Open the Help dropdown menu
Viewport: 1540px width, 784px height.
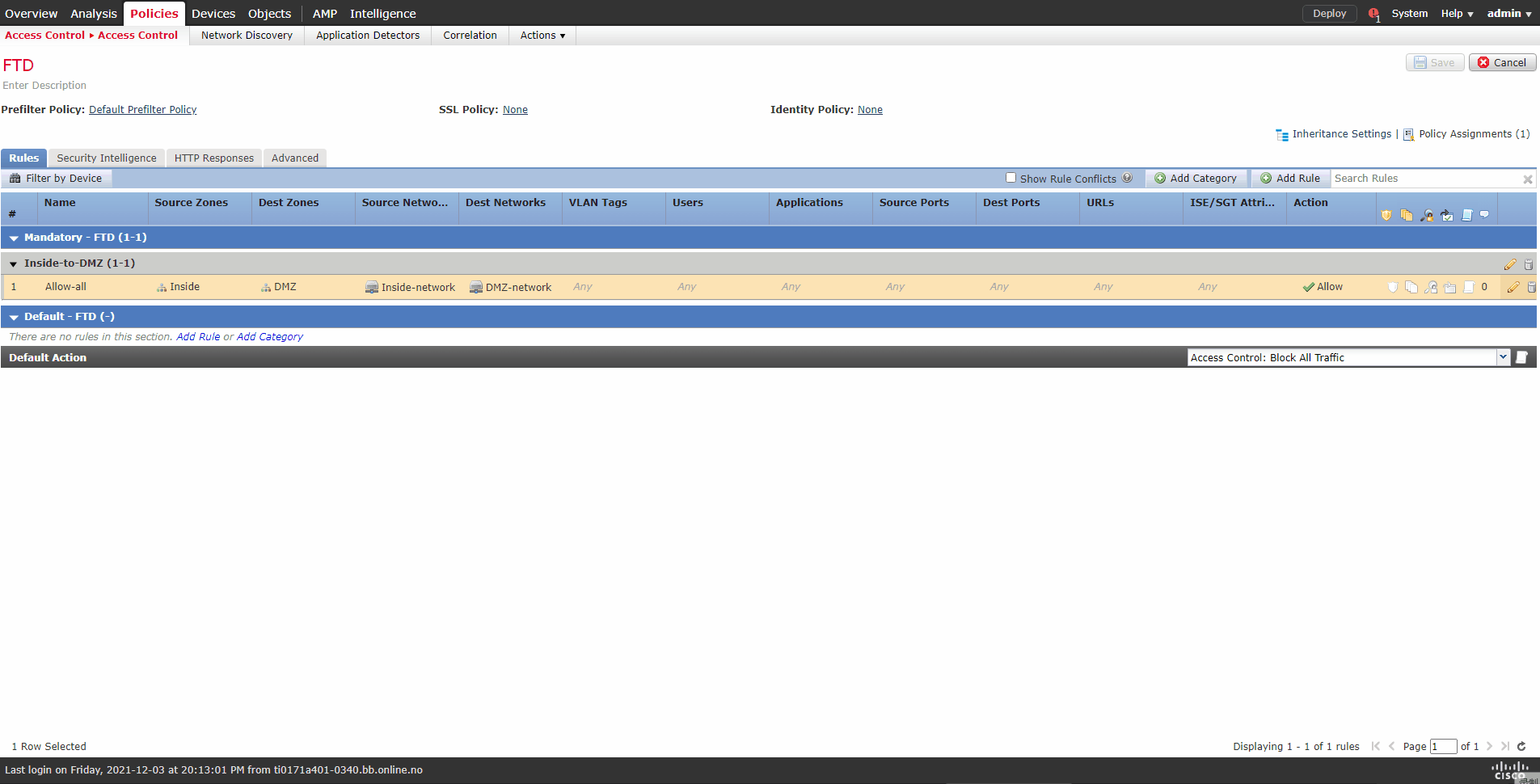coord(1457,14)
